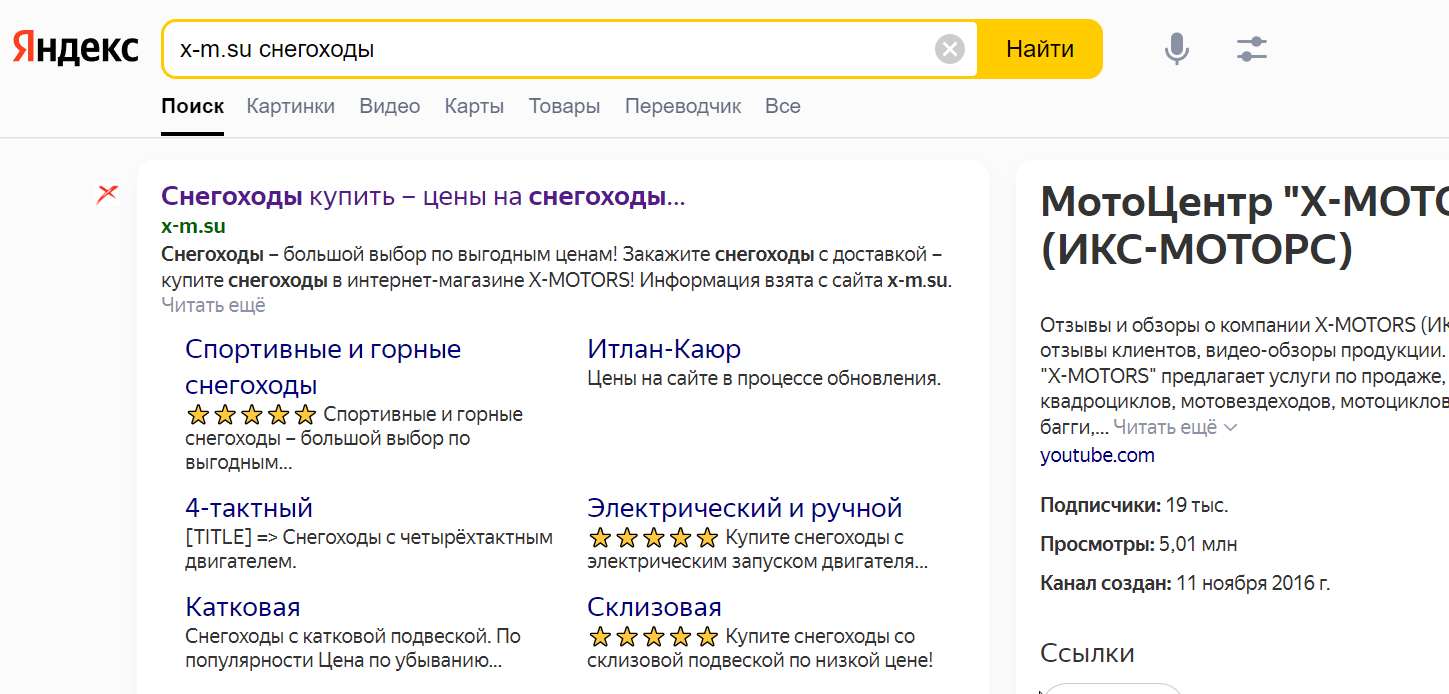The image size is (1449, 694).
Task: Open the Катковая sitelink
Action: (243, 607)
